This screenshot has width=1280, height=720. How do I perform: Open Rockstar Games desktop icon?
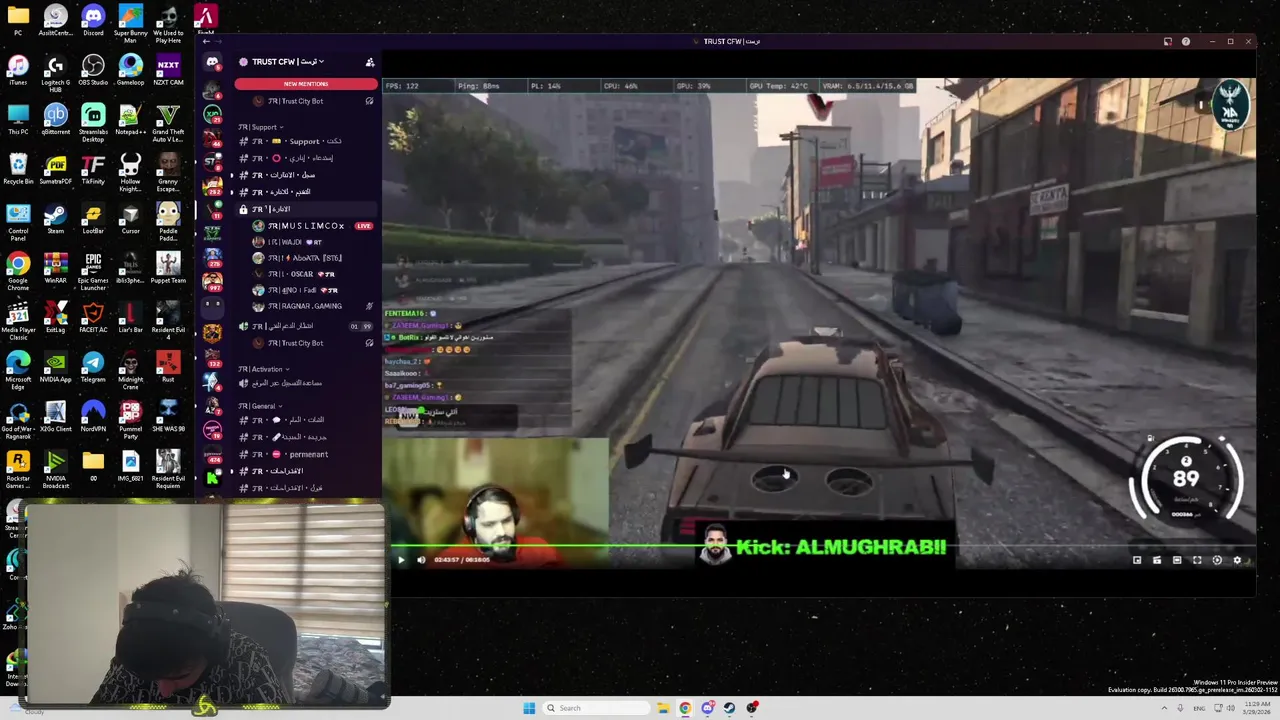coord(18,468)
